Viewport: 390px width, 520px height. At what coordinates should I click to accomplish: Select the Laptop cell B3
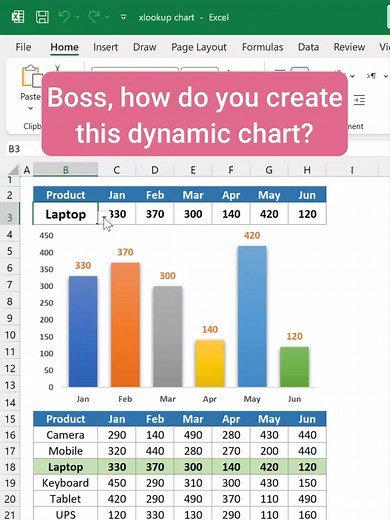[x=65, y=214]
